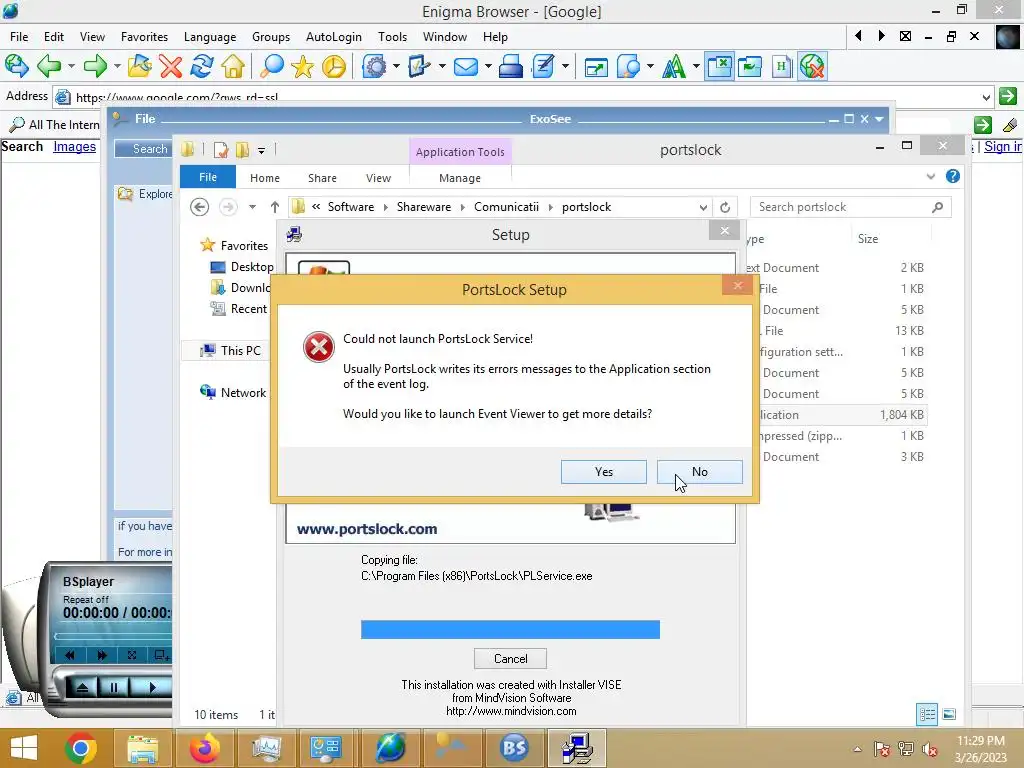1024x768 pixels.
Task: Open recent locations dropdown beside Explorer forward arrow
Action: click(x=252, y=207)
